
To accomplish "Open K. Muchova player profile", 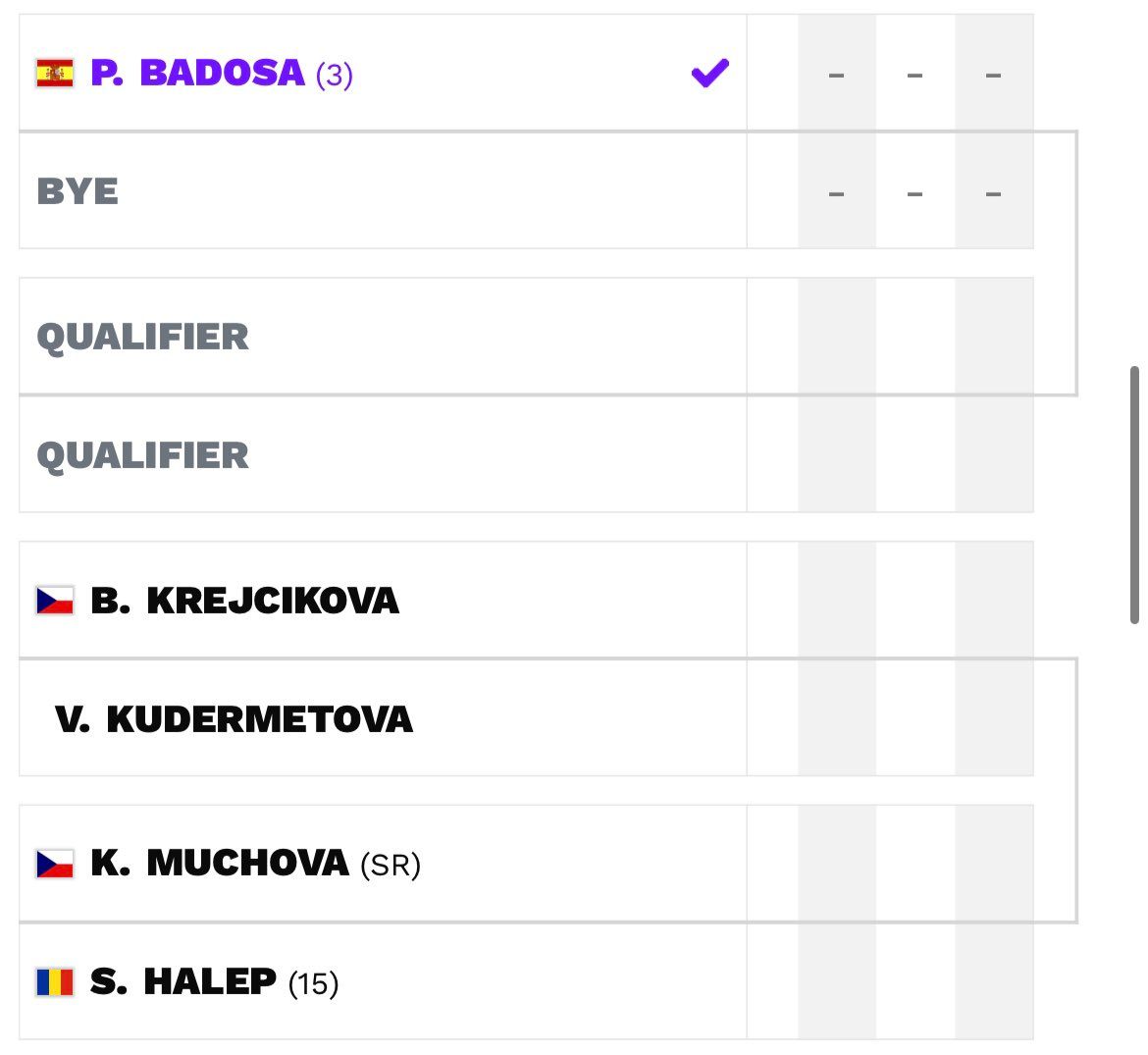I will point(220,864).
